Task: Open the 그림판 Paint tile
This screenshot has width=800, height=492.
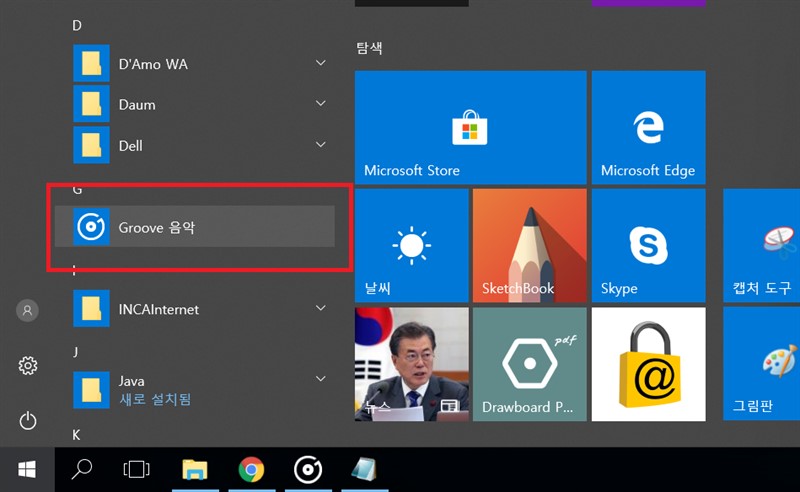Action: click(761, 364)
